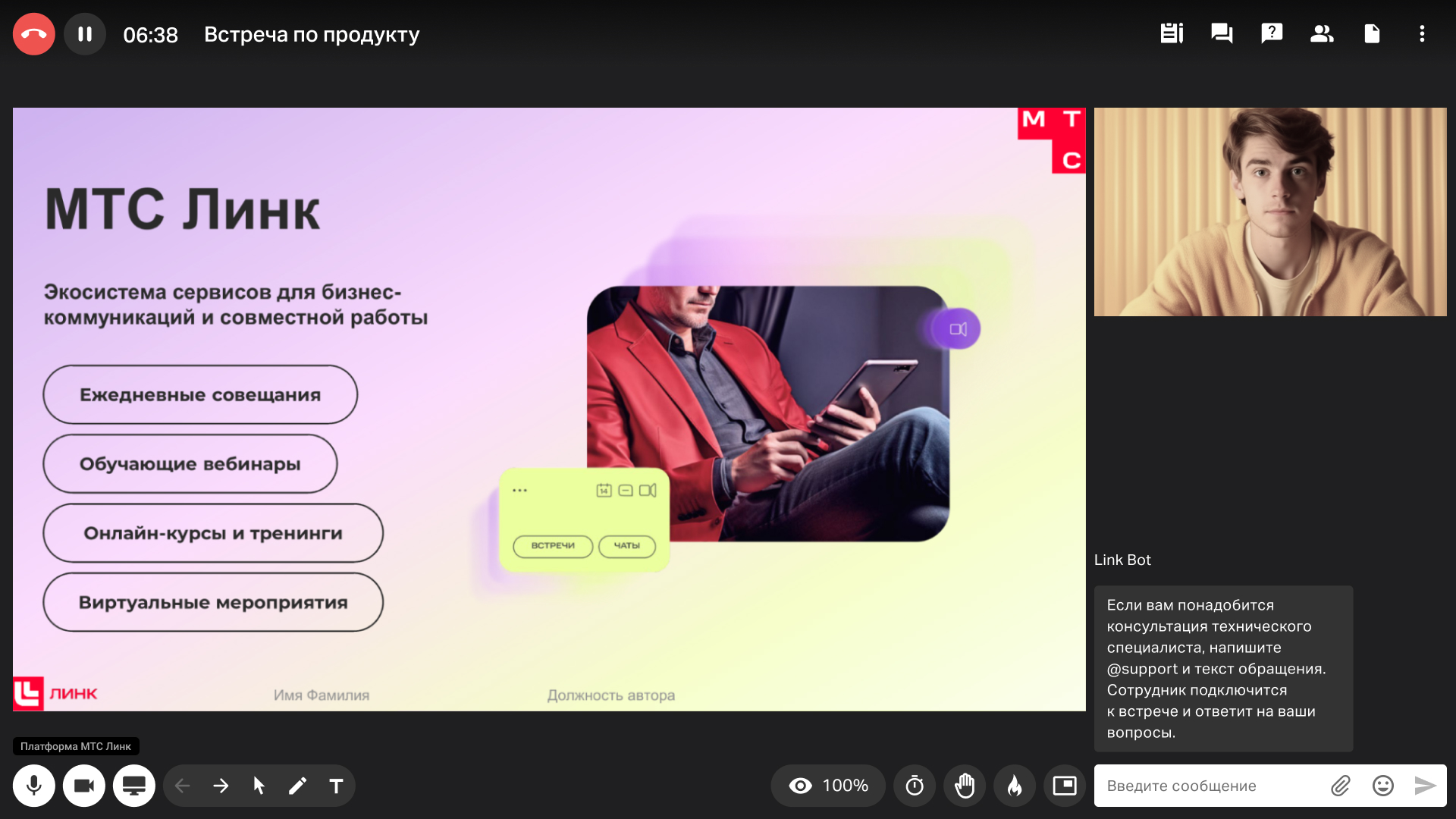Toggle the eye visibility at 100%

click(828, 786)
